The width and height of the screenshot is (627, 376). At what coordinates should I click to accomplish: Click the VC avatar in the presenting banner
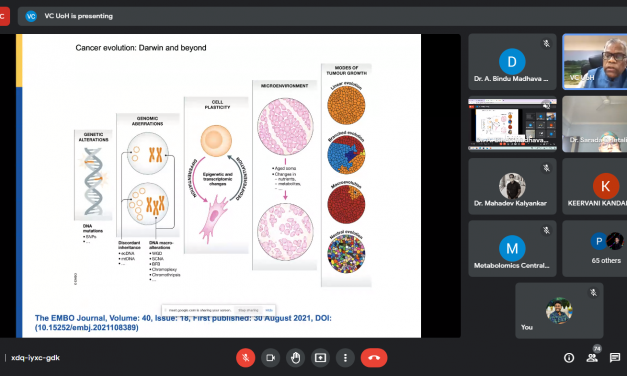31,16
